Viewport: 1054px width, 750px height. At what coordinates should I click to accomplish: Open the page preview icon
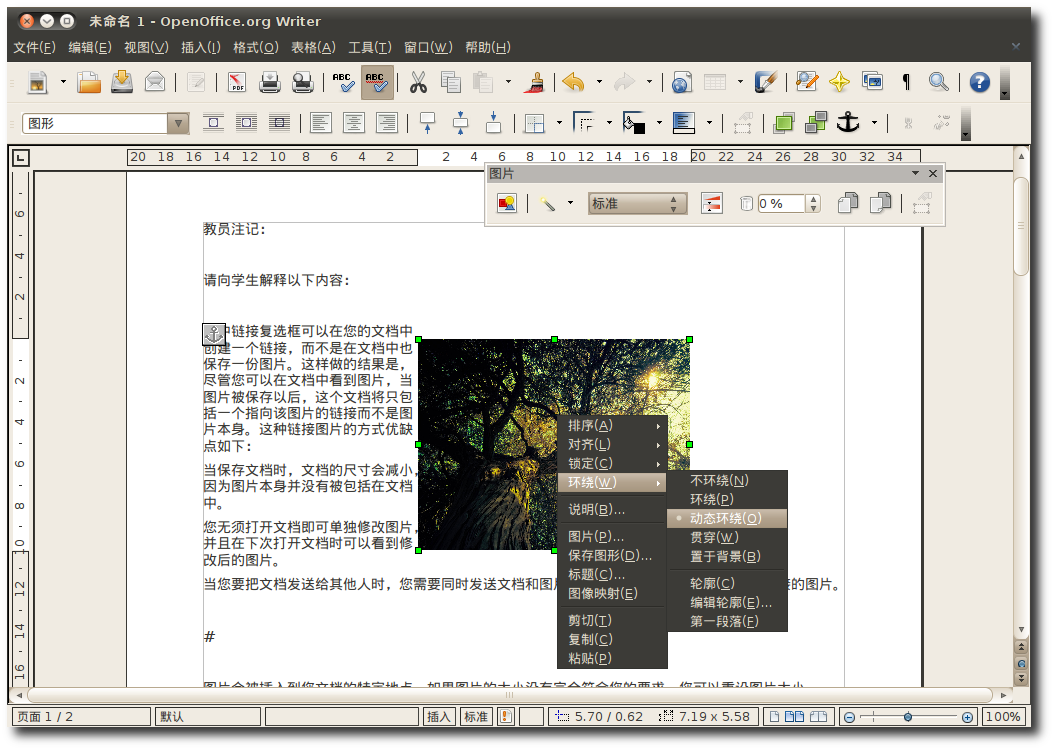coord(302,82)
